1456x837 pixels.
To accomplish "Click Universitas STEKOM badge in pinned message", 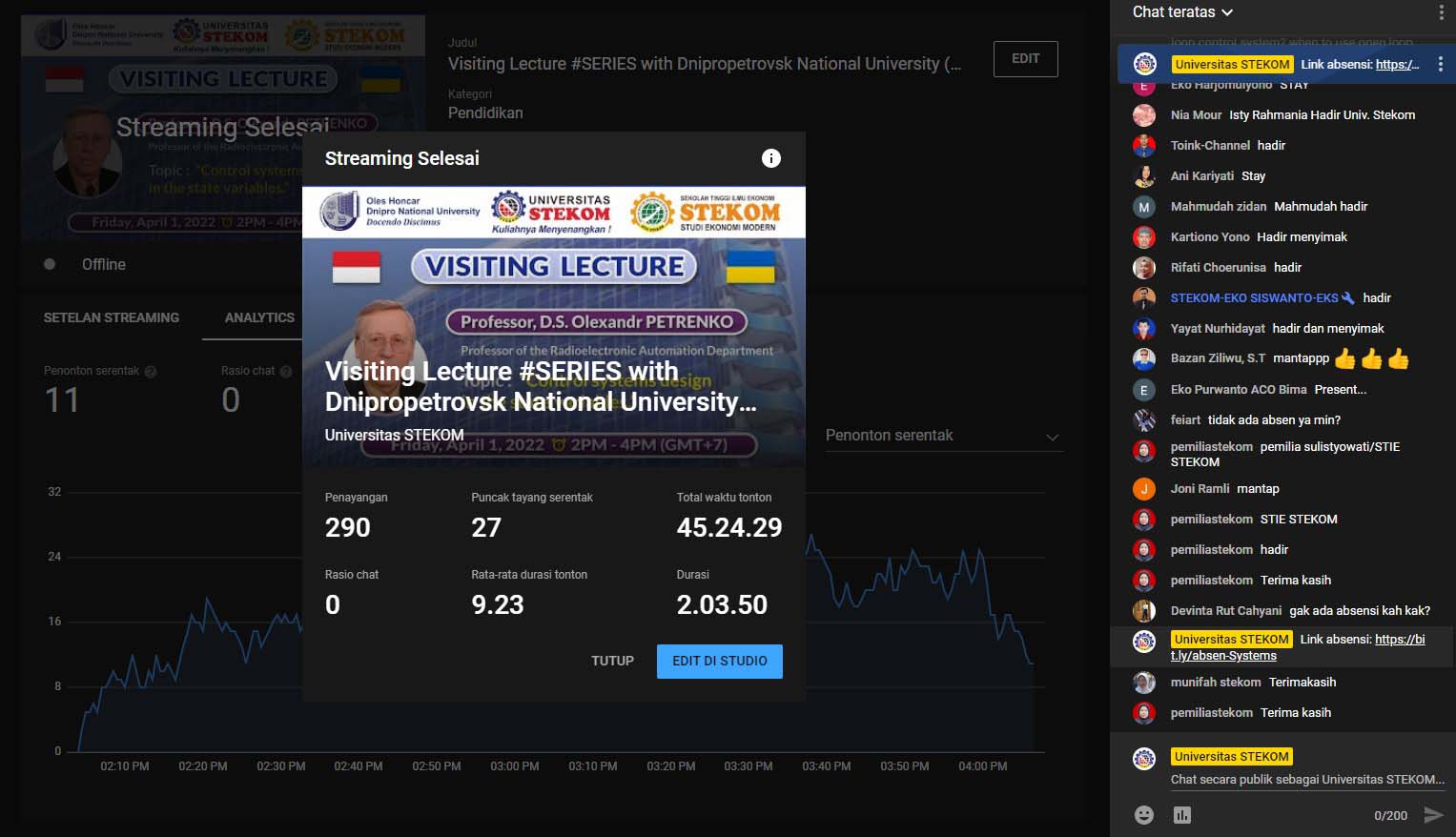I will (1232, 65).
